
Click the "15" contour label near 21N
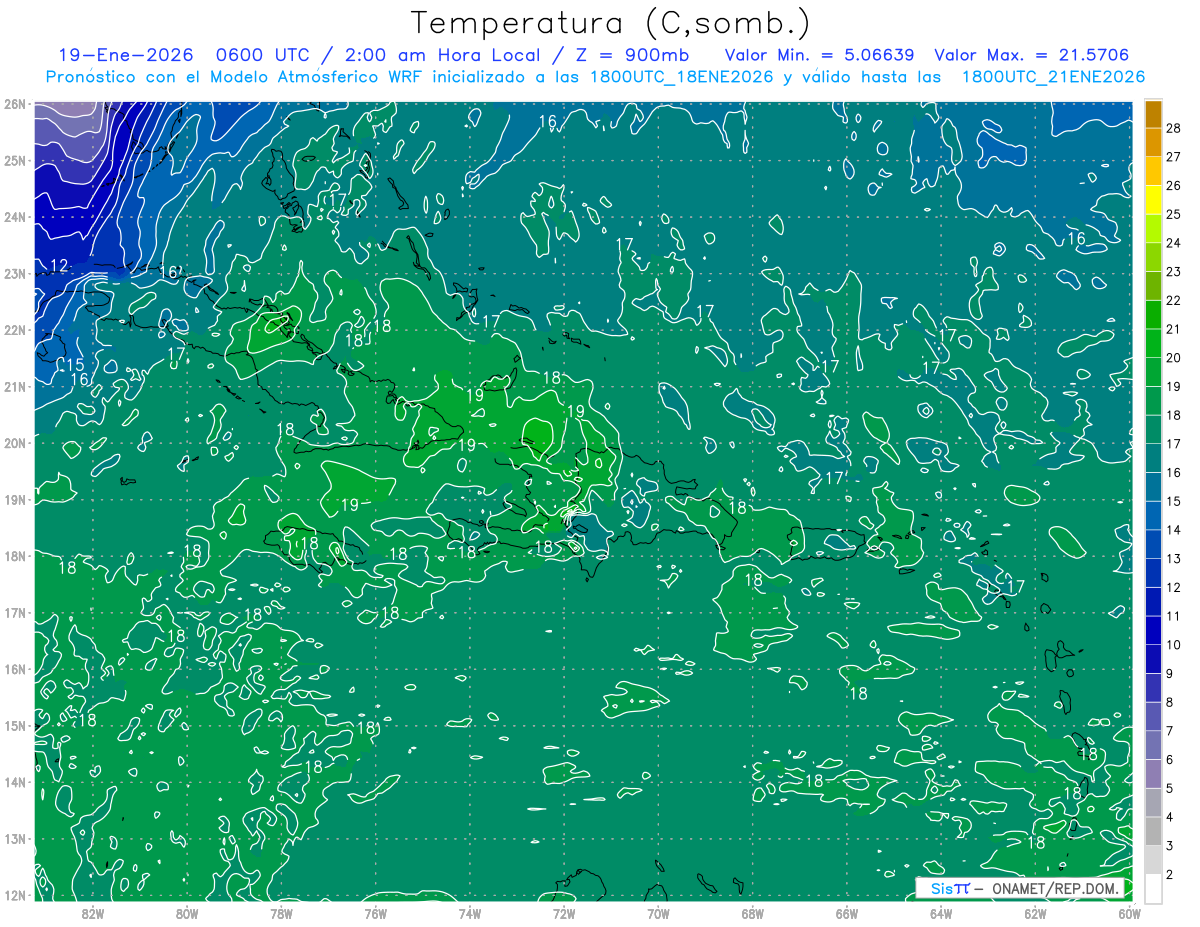75,365
